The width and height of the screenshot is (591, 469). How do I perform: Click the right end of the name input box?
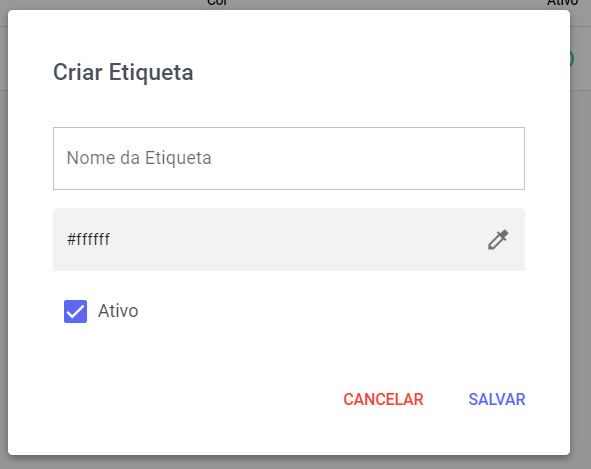(x=505, y=158)
